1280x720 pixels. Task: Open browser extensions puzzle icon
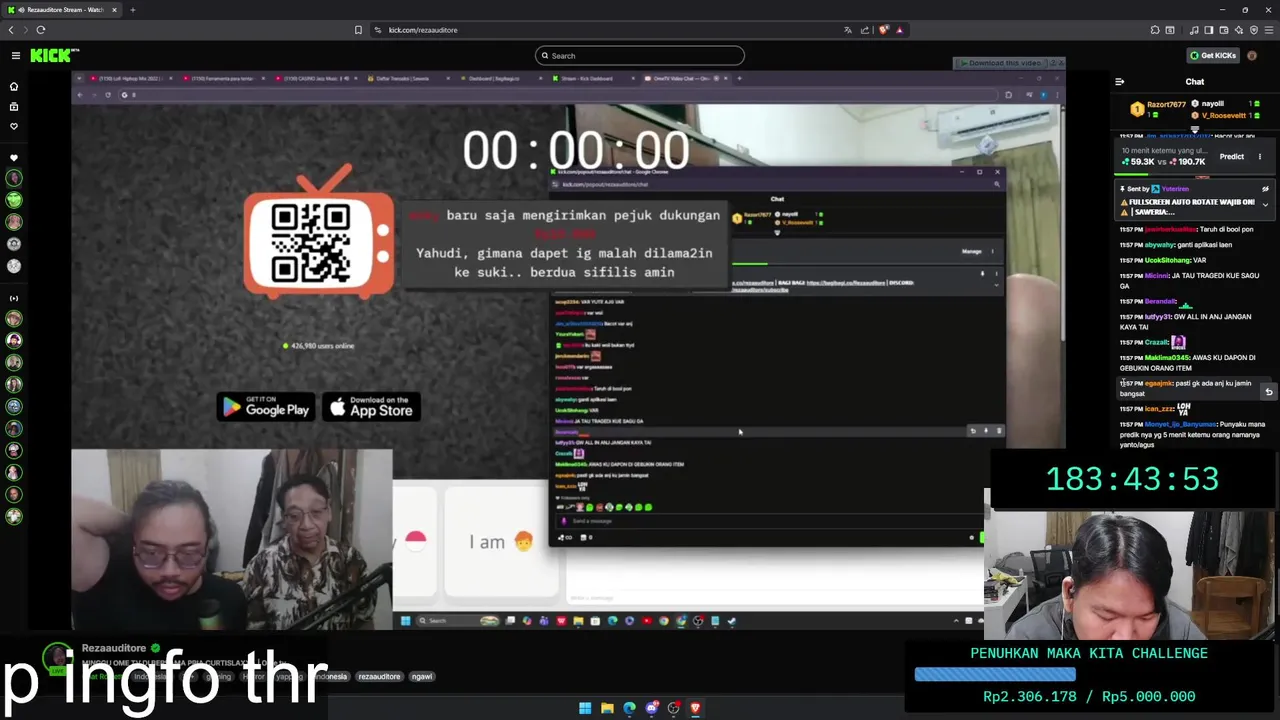[x=1155, y=30]
